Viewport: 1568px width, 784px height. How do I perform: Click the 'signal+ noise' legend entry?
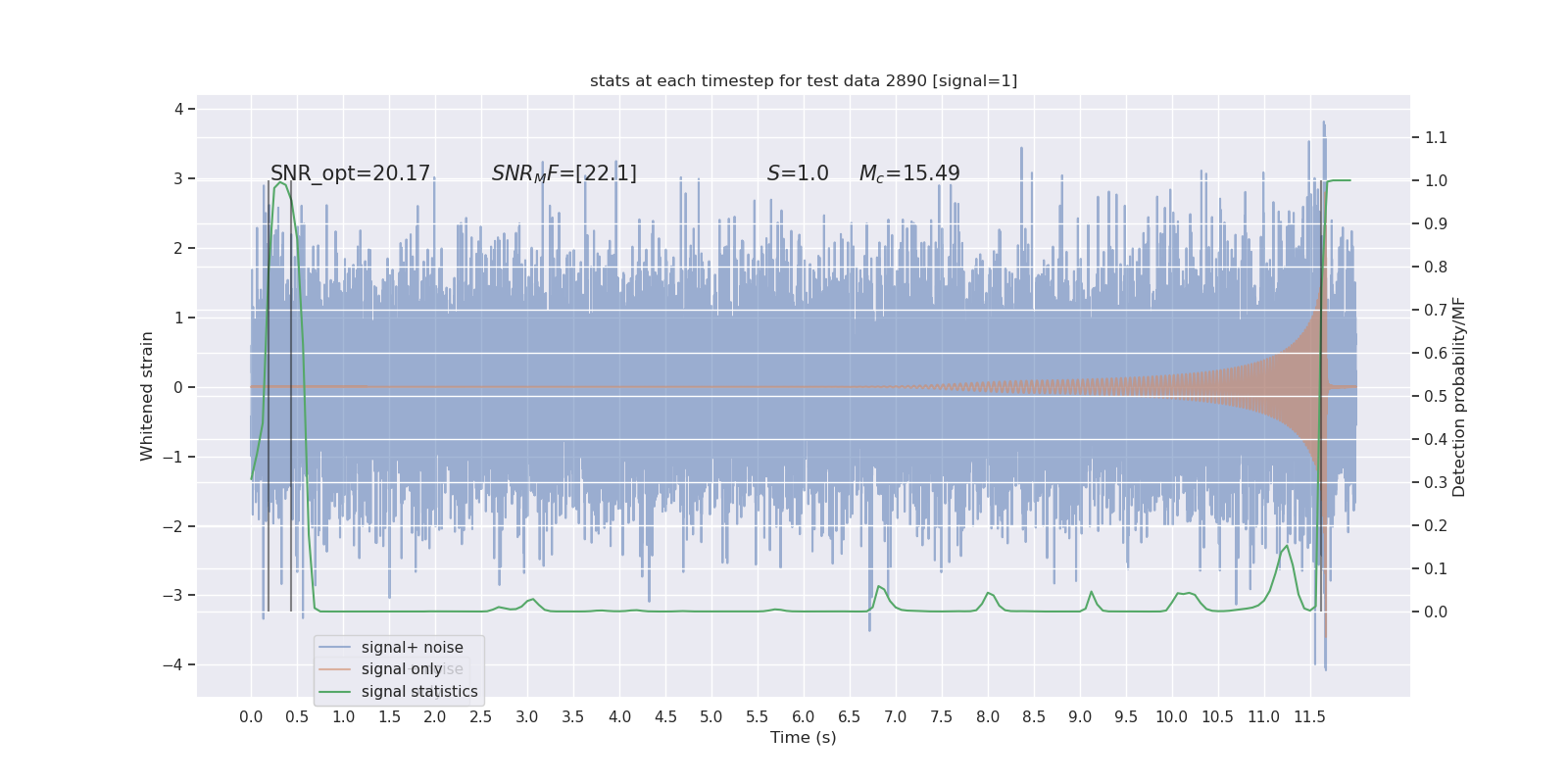pos(412,648)
